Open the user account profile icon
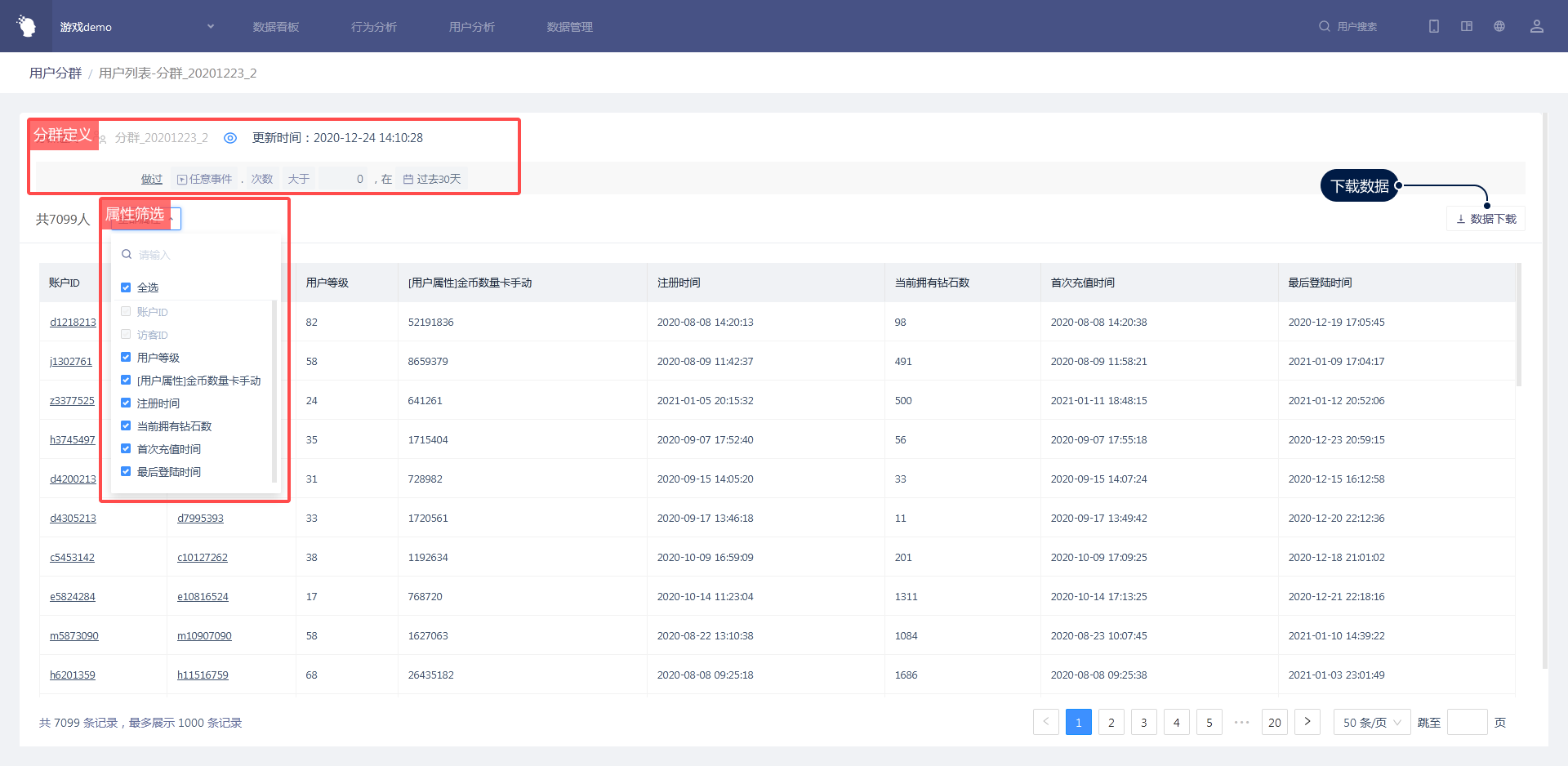1568x766 pixels. [x=1536, y=26]
